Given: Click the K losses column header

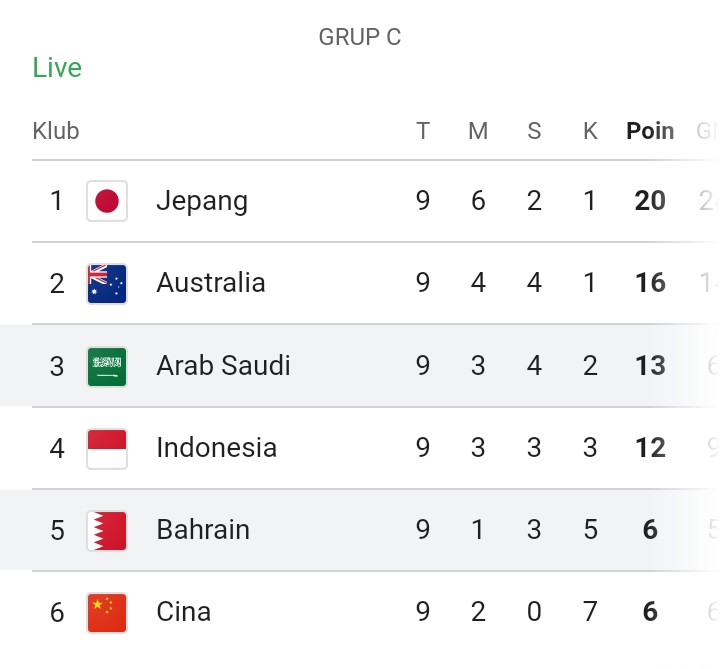Looking at the screenshot, I should click(x=590, y=131).
